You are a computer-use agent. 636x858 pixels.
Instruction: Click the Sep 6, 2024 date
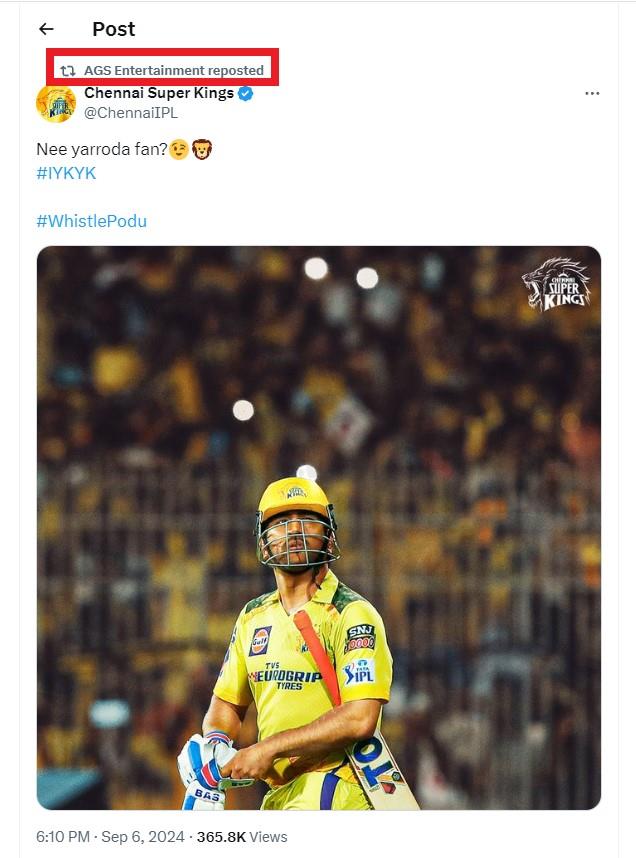[x=143, y=837]
